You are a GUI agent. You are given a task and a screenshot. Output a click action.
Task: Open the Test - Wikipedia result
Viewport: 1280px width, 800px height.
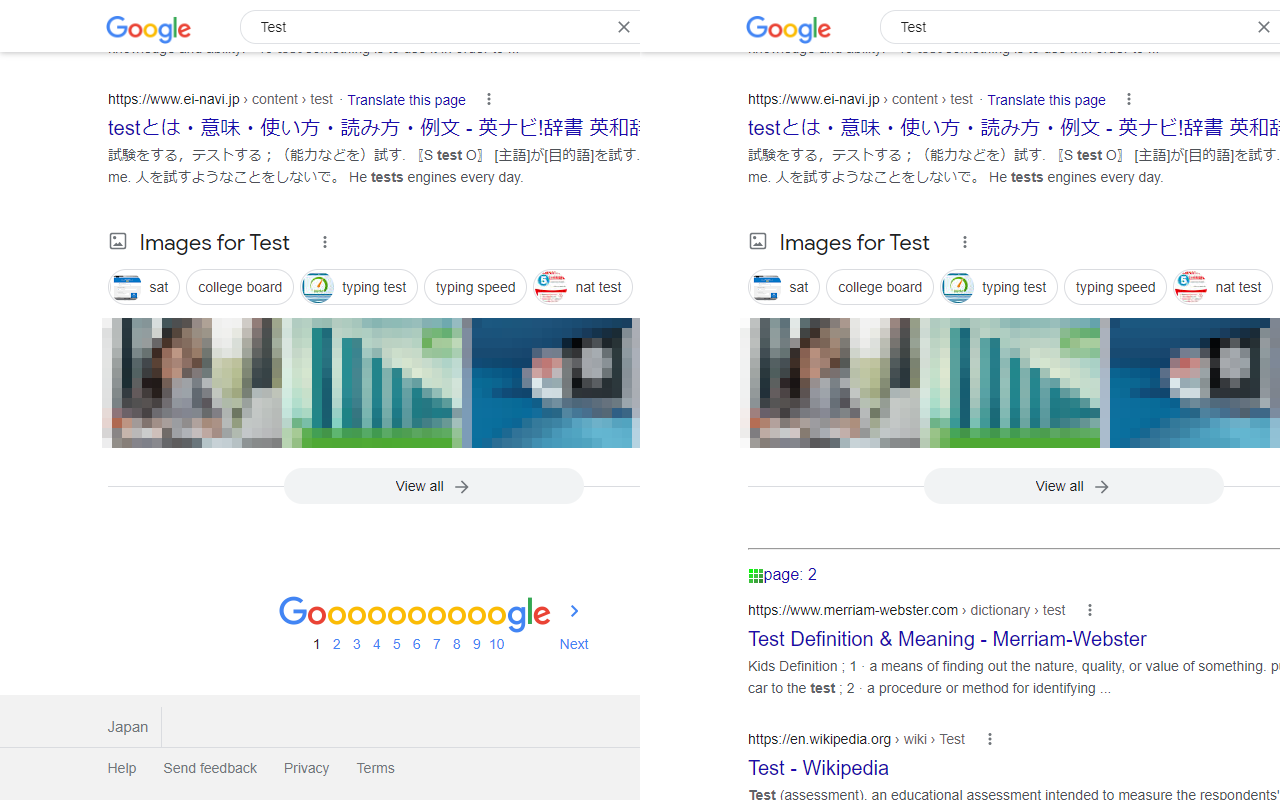818,768
